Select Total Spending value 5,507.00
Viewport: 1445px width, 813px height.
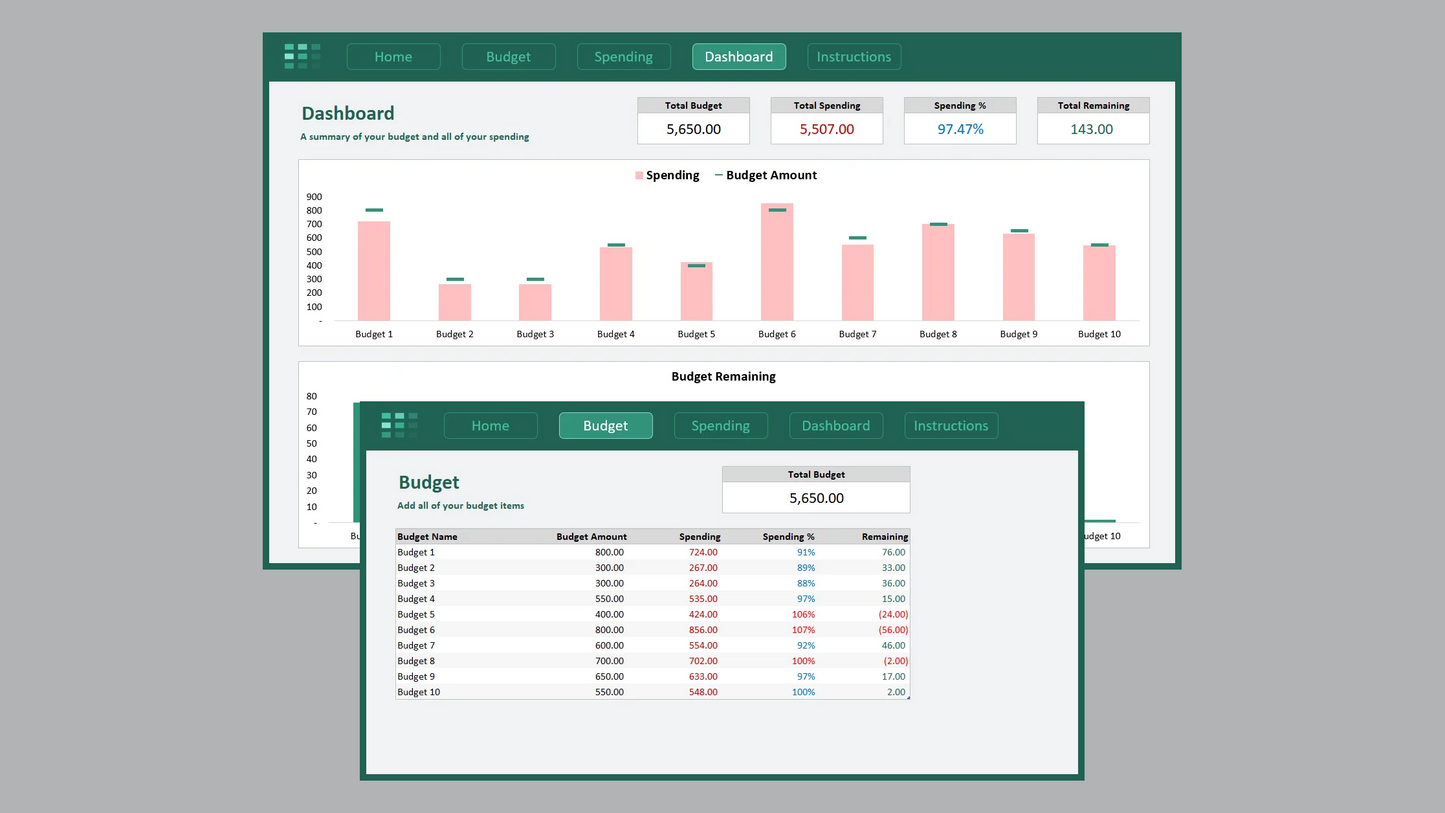[827, 129]
